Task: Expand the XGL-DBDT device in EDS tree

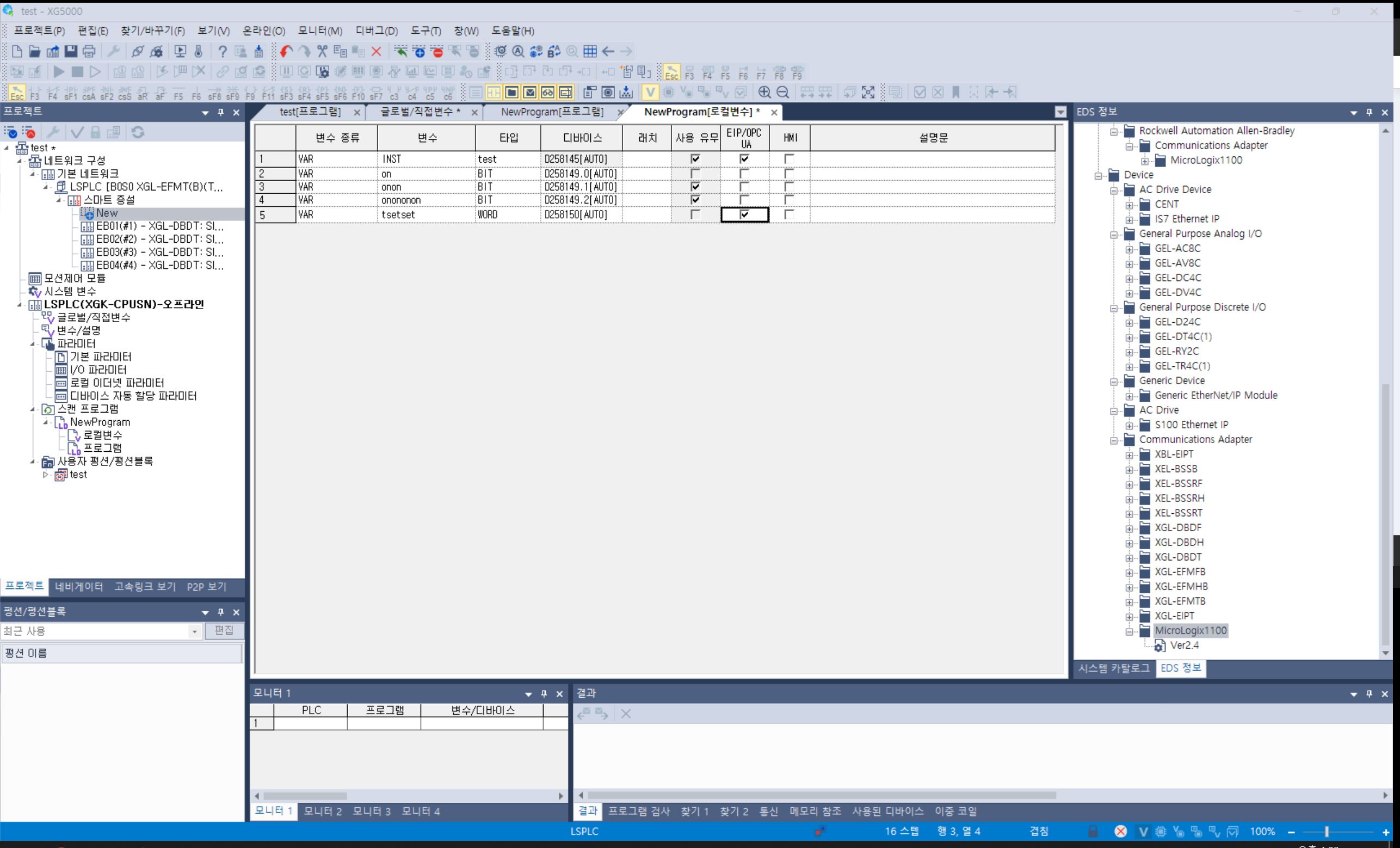Action: tap(1130, 557)
